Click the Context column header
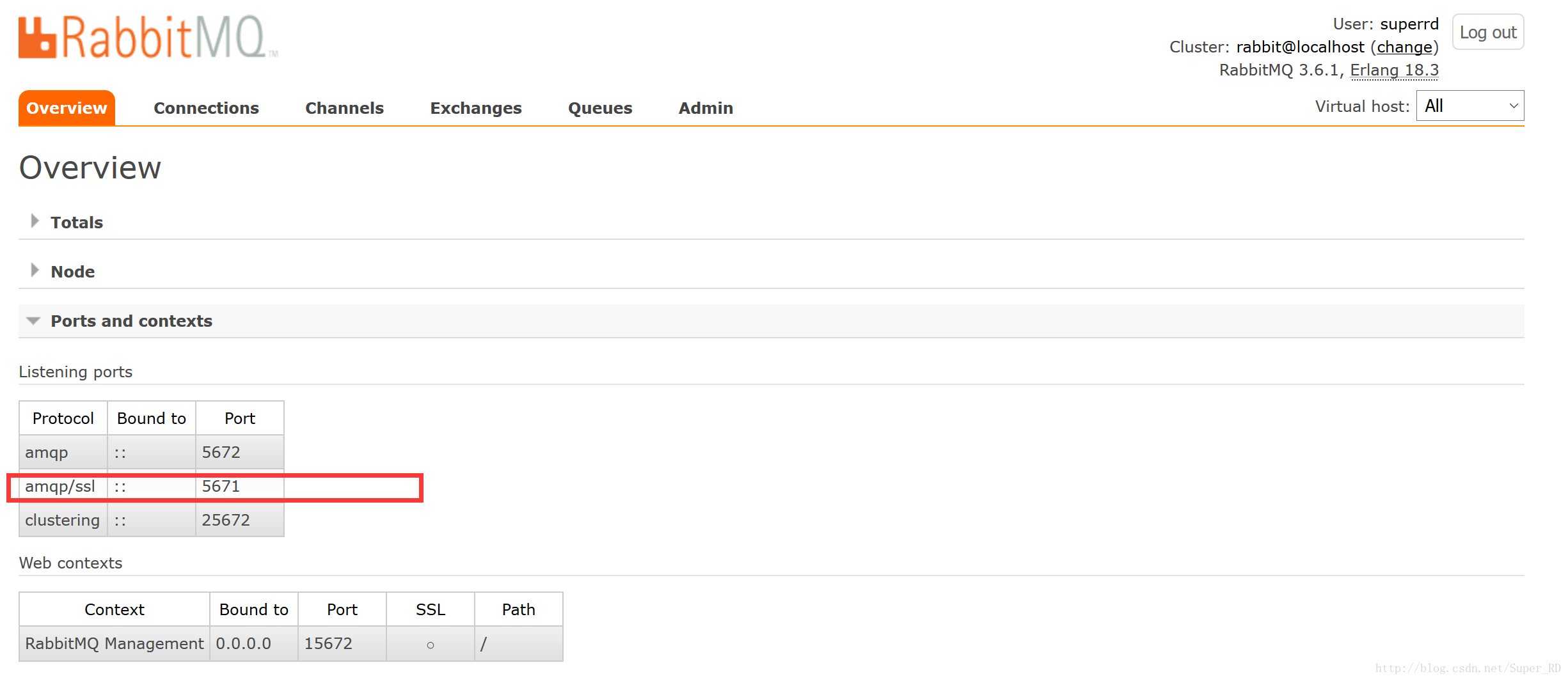Viewport: 1568px width, 681px height. [115, 609]
